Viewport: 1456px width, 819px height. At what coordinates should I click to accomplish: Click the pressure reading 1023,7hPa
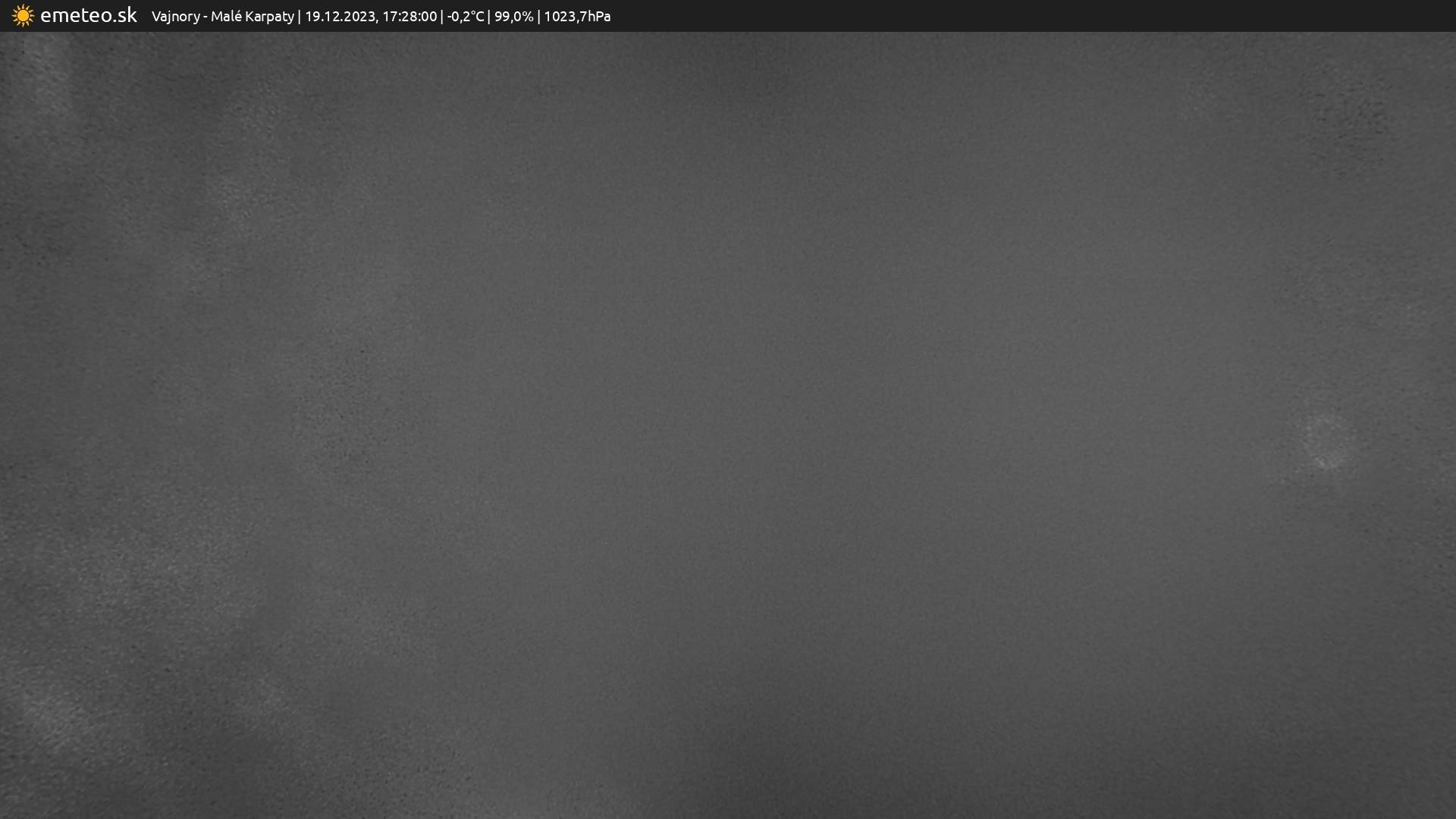576,17
